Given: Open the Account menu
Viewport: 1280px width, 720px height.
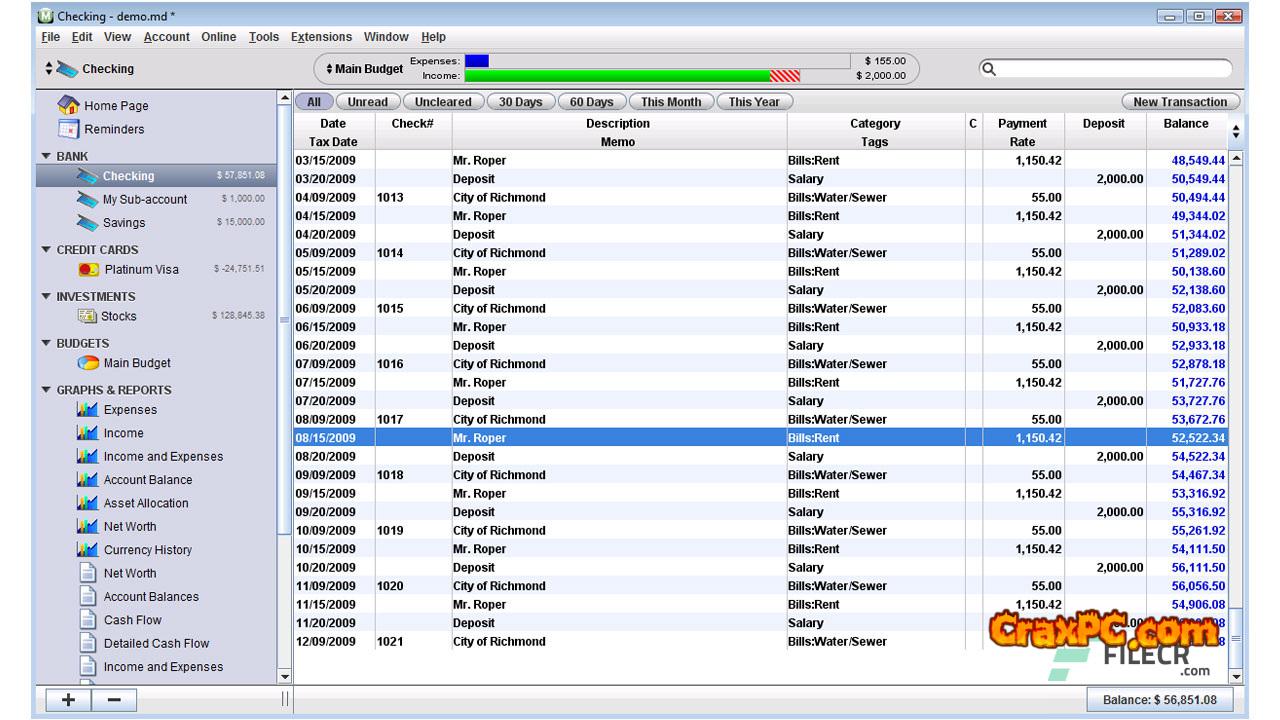Looking at the screenshot, I should click(x=166, y=37).
